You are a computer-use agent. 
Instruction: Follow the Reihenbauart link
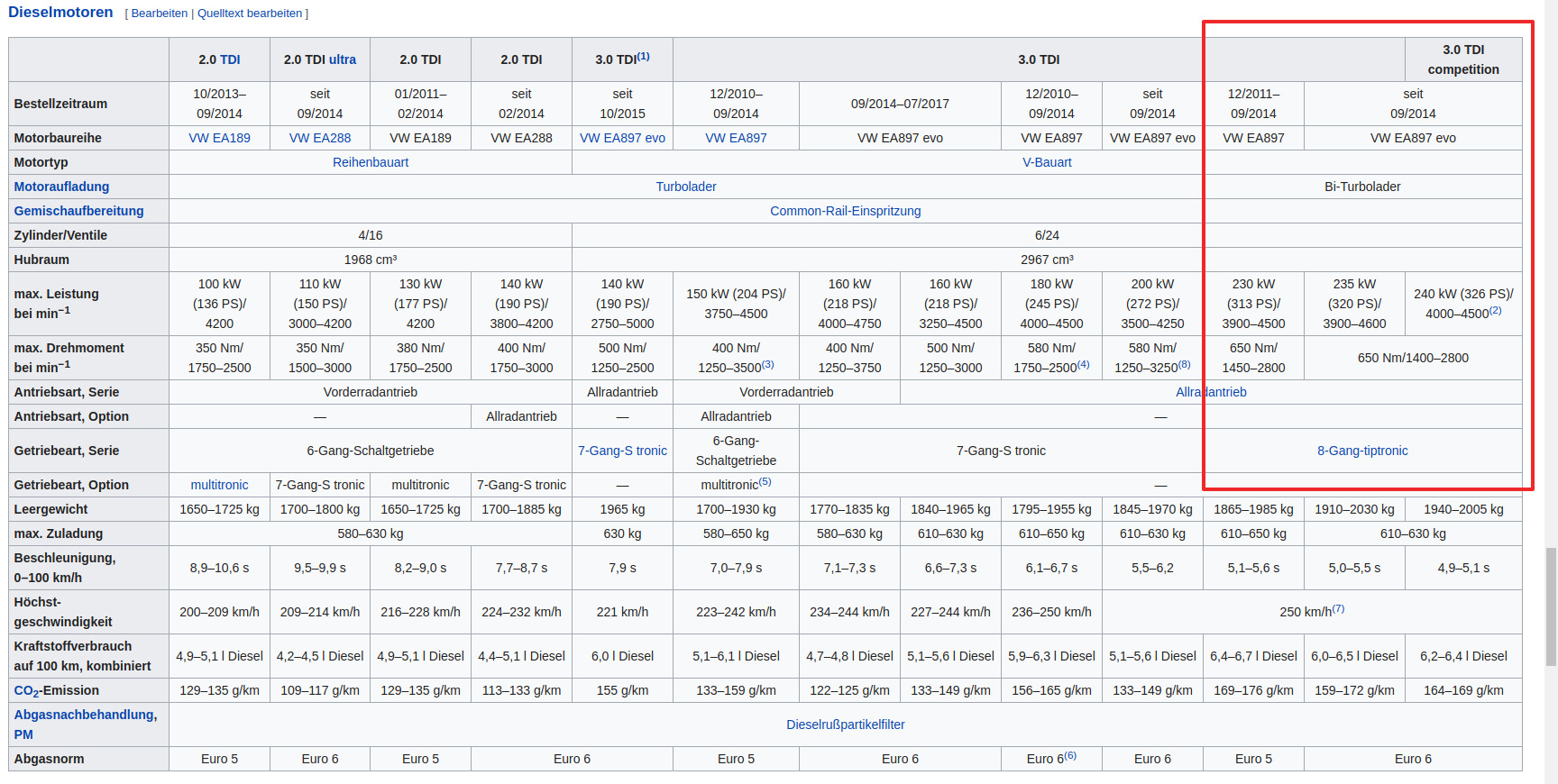pos(371,162)
